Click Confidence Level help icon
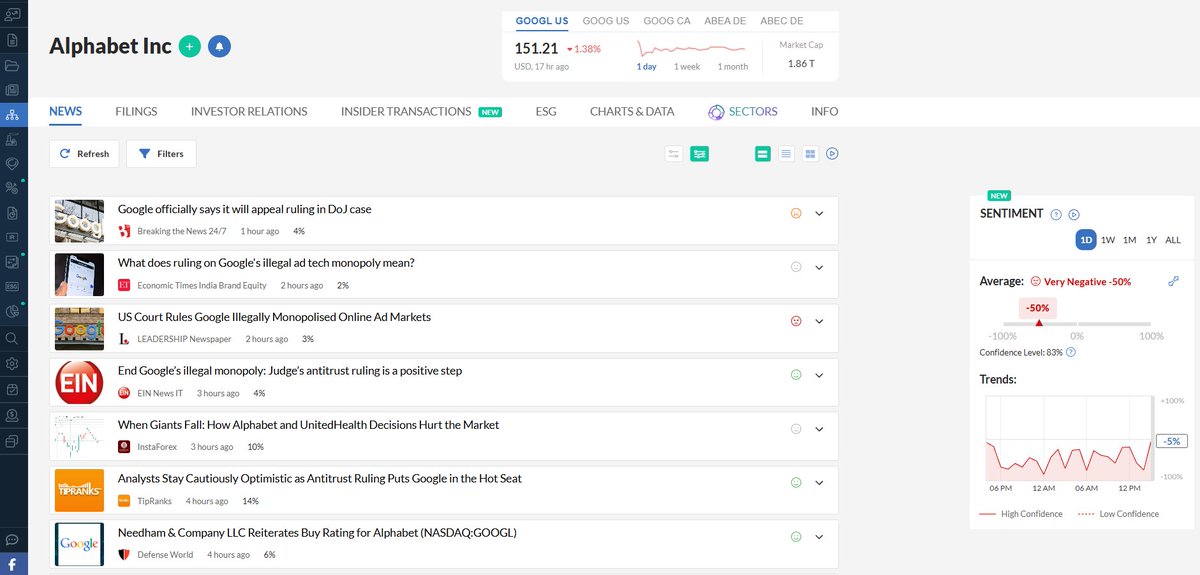This screenshot has width=1200, height=575. (x=1071, y=352)
